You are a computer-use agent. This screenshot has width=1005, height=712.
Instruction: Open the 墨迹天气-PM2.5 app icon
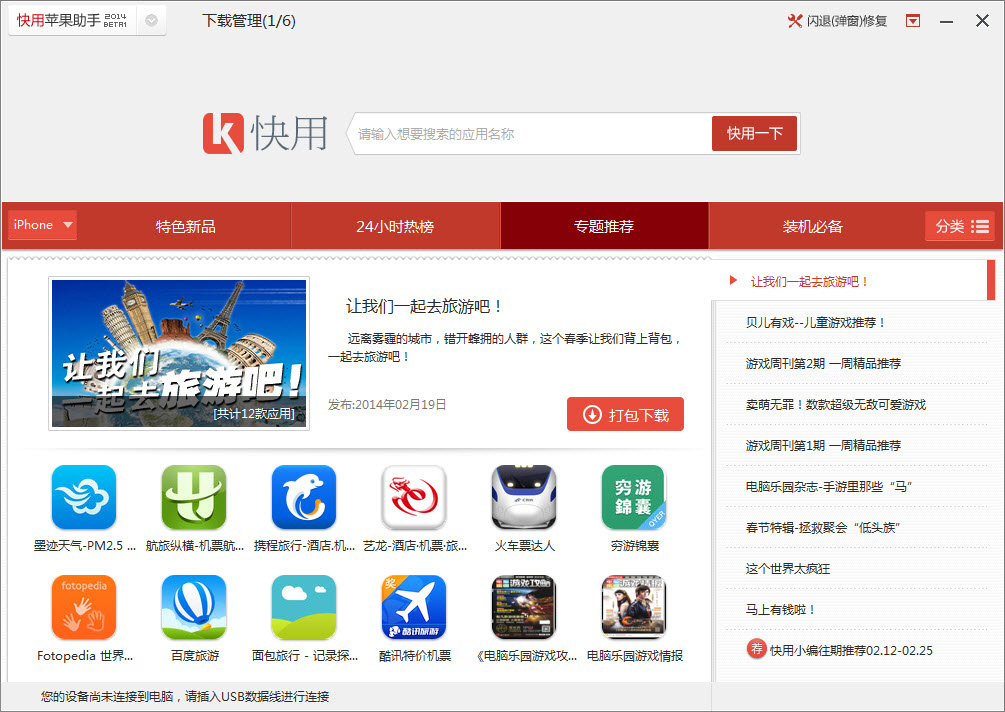pyautogui.click(x=84, y=497)
